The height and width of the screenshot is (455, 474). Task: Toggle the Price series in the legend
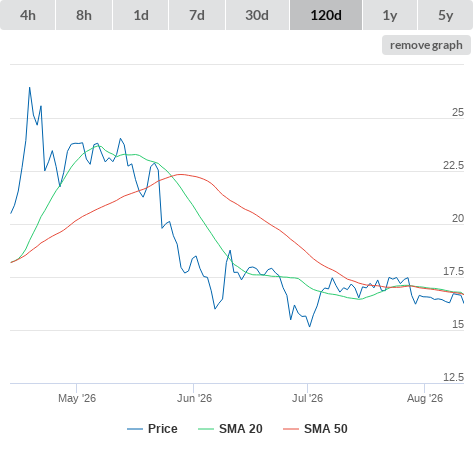[152, 429]
